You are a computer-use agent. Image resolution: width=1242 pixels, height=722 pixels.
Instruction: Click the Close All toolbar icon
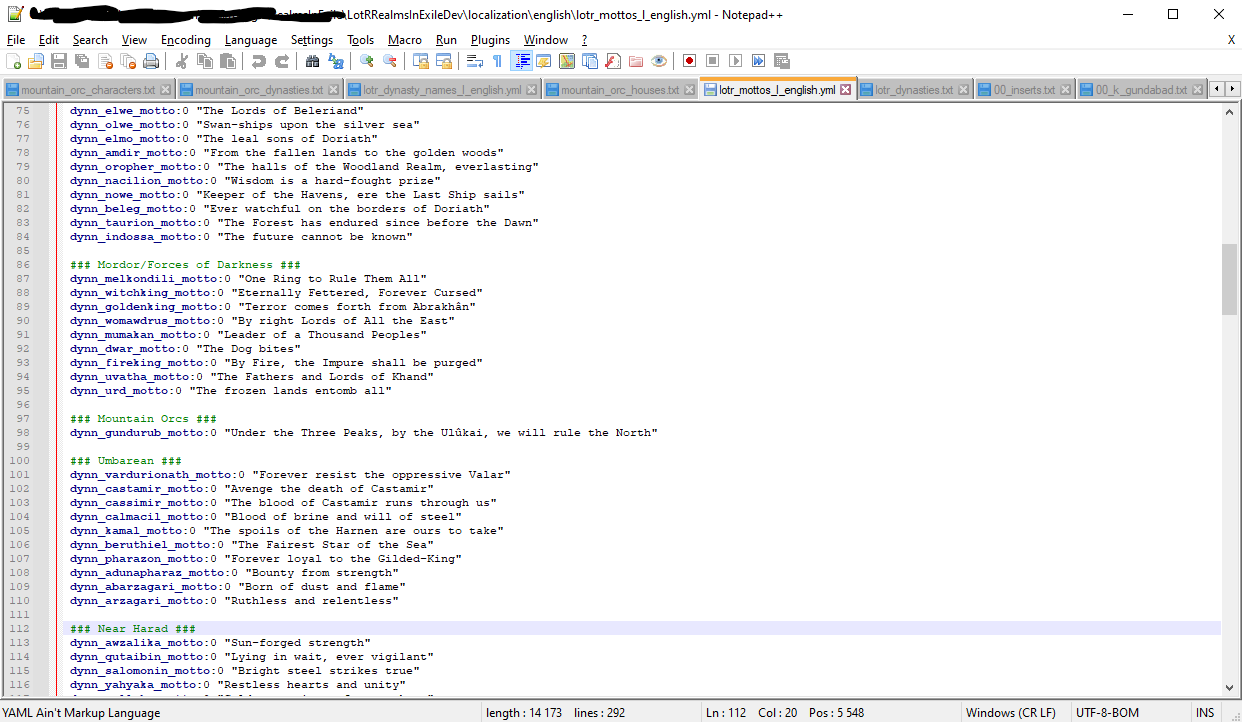click(x=128, y=61)
